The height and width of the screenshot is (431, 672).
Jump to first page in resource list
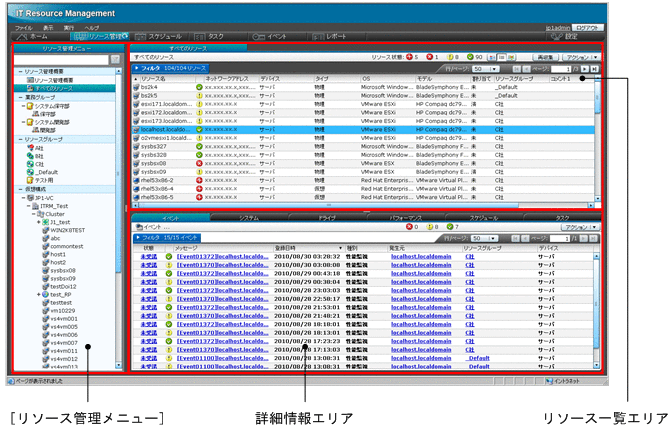point(516,69)
